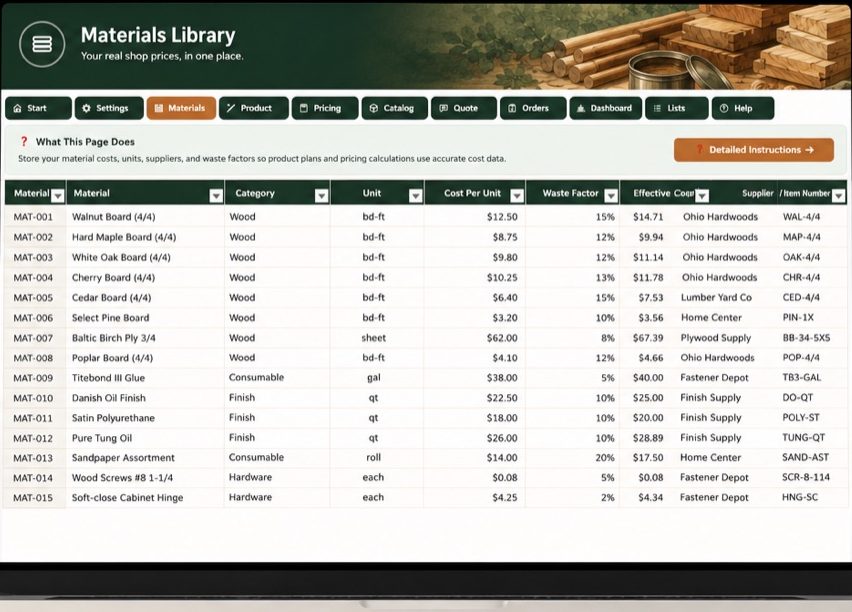Click the White Oak Board (4/4) cell
The image size is (852, 612).
click(145, 257)
